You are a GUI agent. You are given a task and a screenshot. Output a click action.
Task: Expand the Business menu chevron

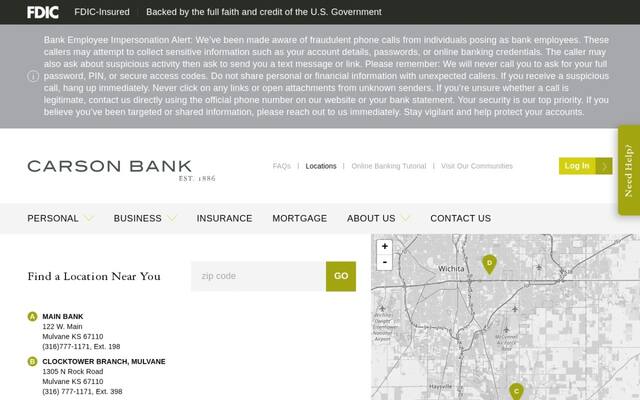(x=172, y=219)
